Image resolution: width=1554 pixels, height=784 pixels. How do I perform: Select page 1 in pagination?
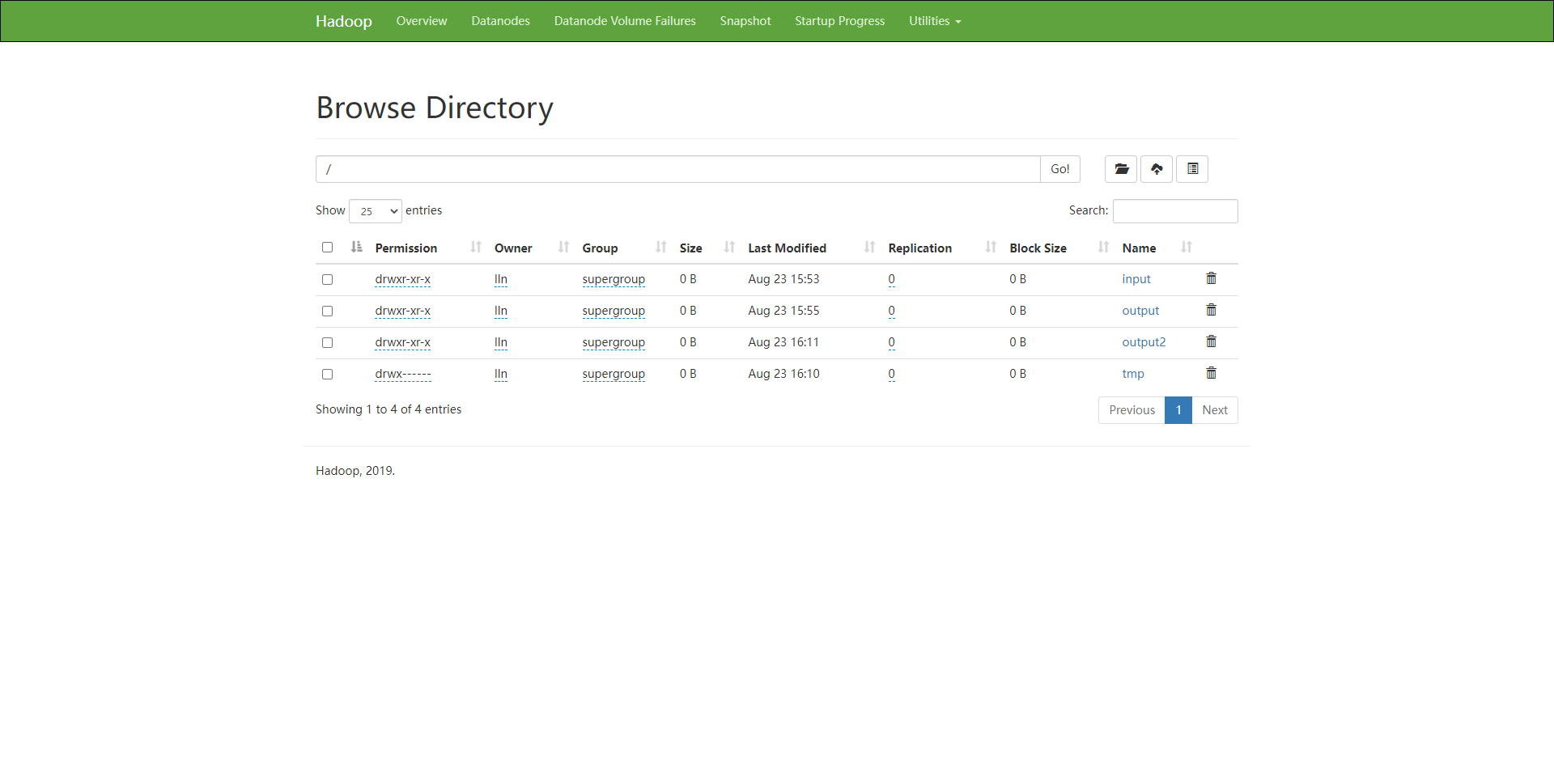(x=1178, y=410)
